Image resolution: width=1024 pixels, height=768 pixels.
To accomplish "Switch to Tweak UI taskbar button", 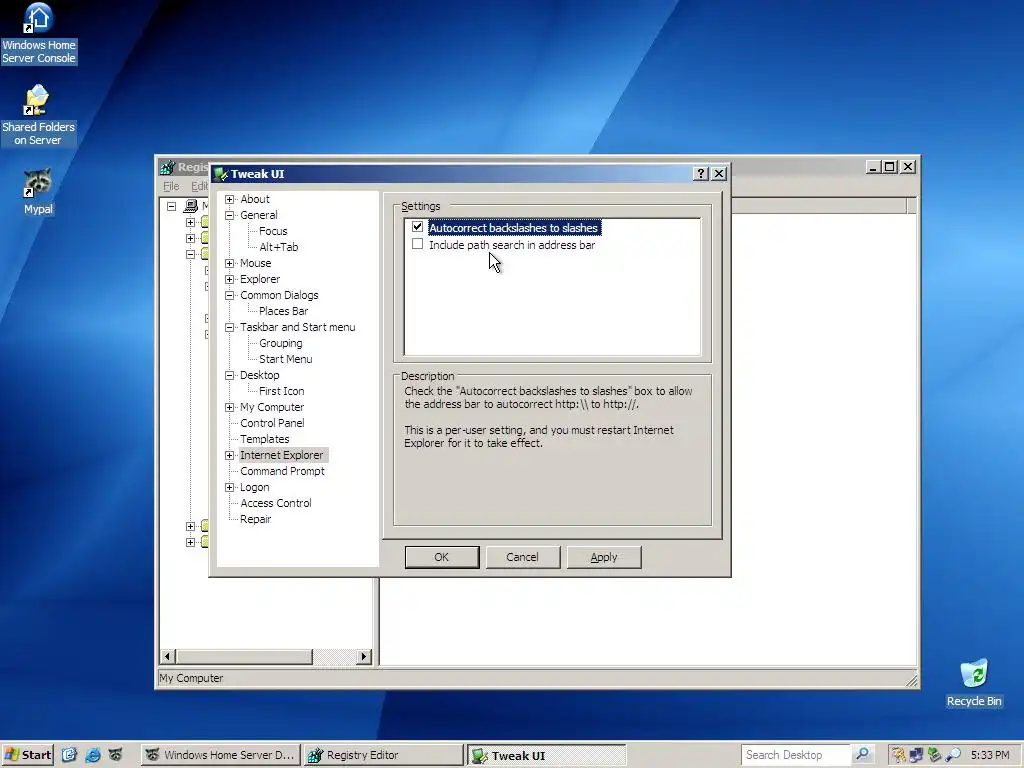I will [546, 756].
